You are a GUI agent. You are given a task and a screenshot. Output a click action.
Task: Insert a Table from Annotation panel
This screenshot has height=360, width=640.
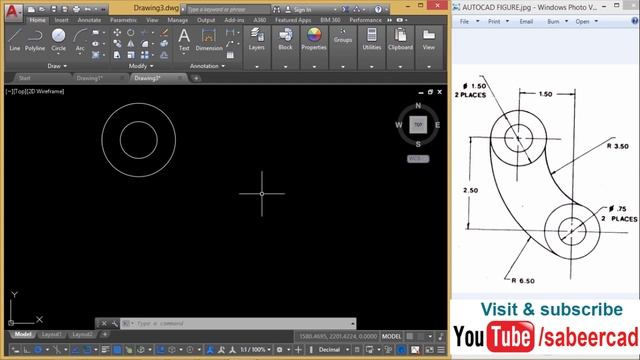pyautogui.click(x=231, y=55)
